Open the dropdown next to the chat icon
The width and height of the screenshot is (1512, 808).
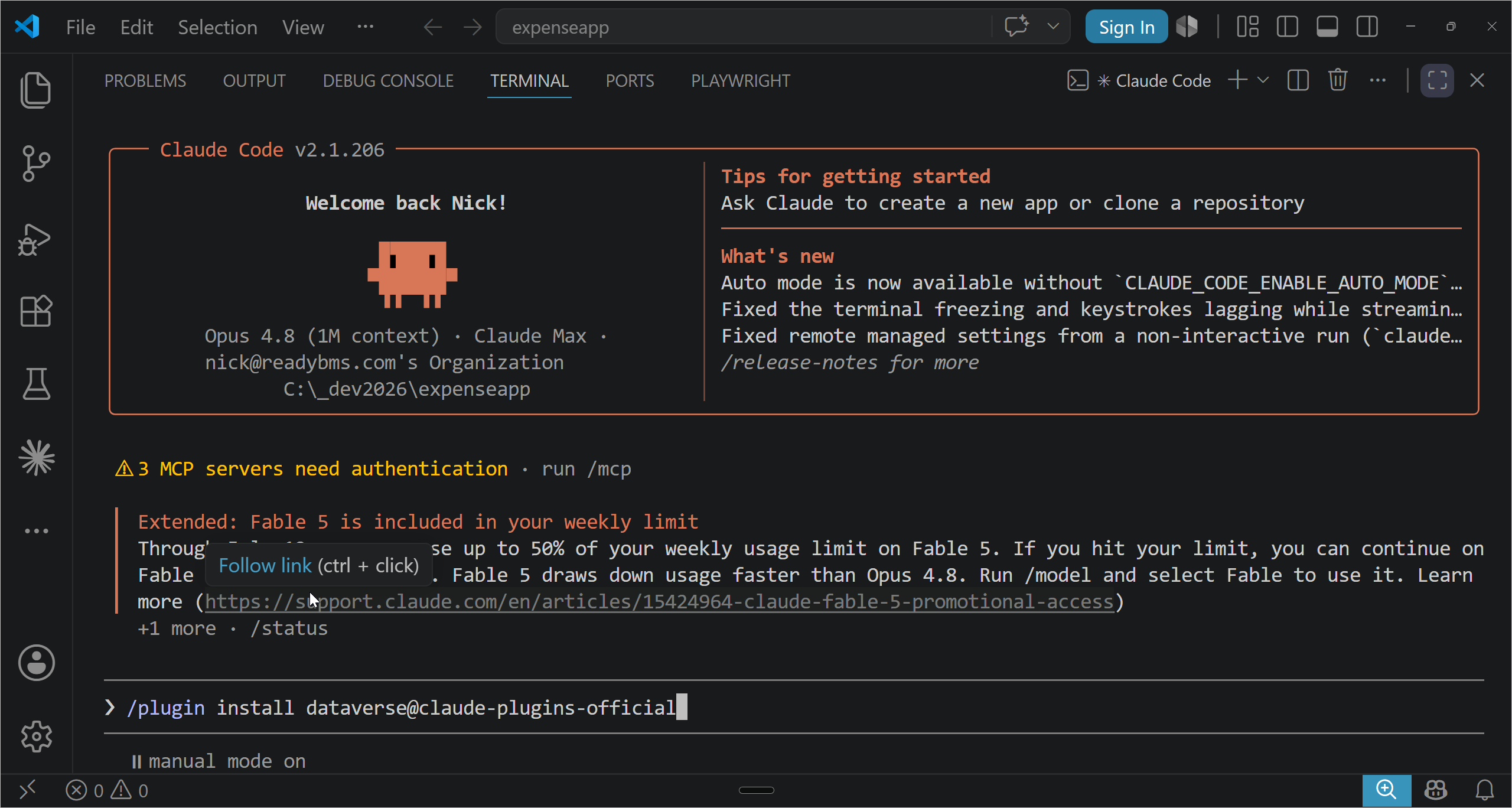[1052, 27]
